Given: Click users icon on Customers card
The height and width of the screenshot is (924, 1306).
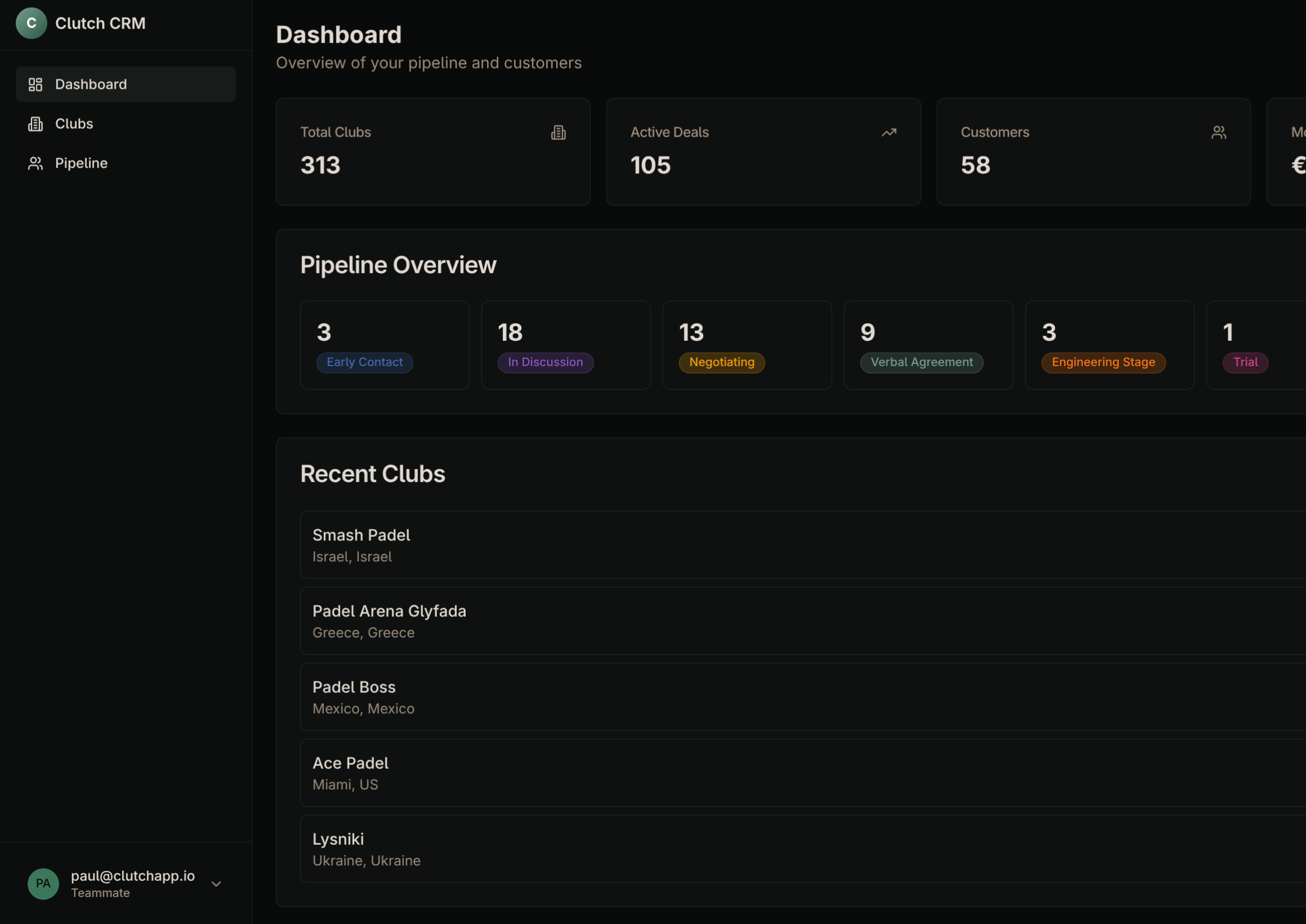Looking at the screenshot, I should click(1218, 133).
